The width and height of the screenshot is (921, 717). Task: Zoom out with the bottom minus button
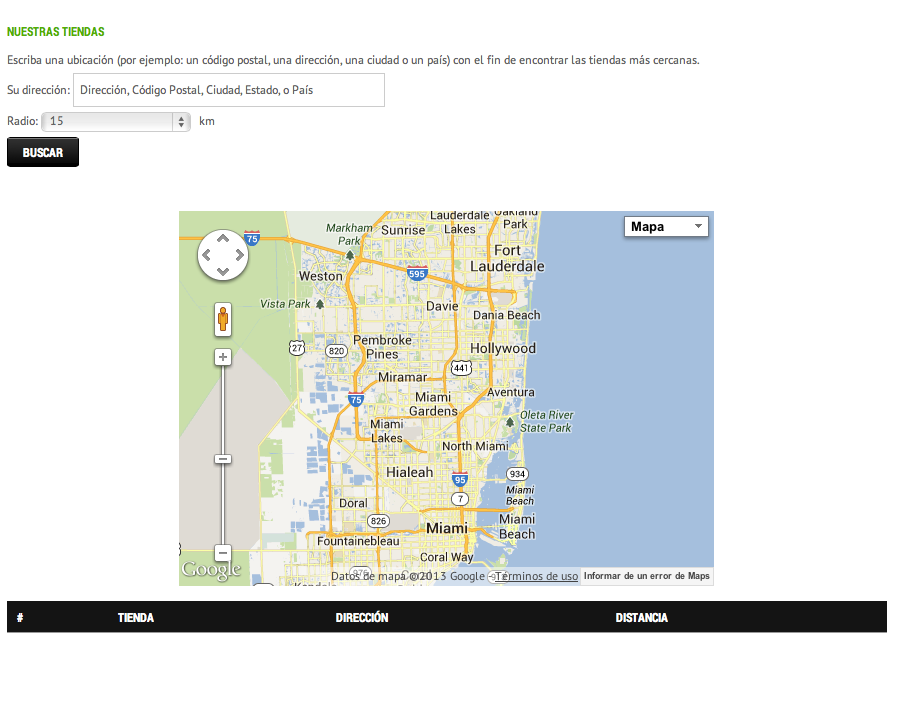(223, 553)
